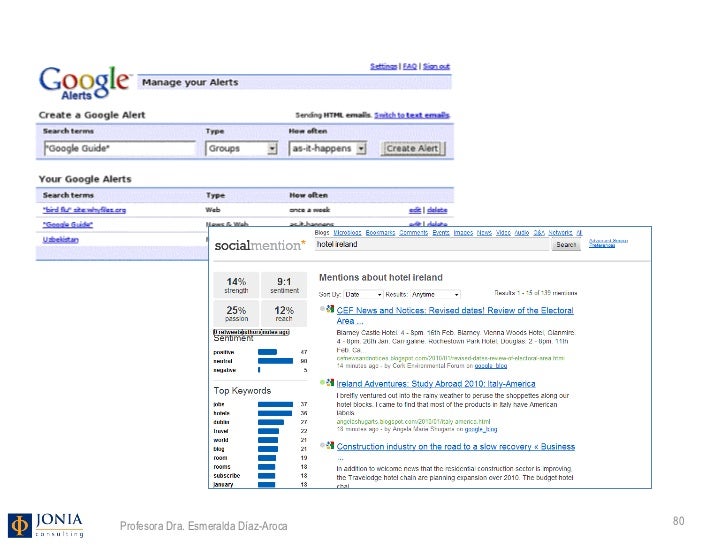Click the positive sentiment bar
The image size is (728, 546).
pos(267,352)
